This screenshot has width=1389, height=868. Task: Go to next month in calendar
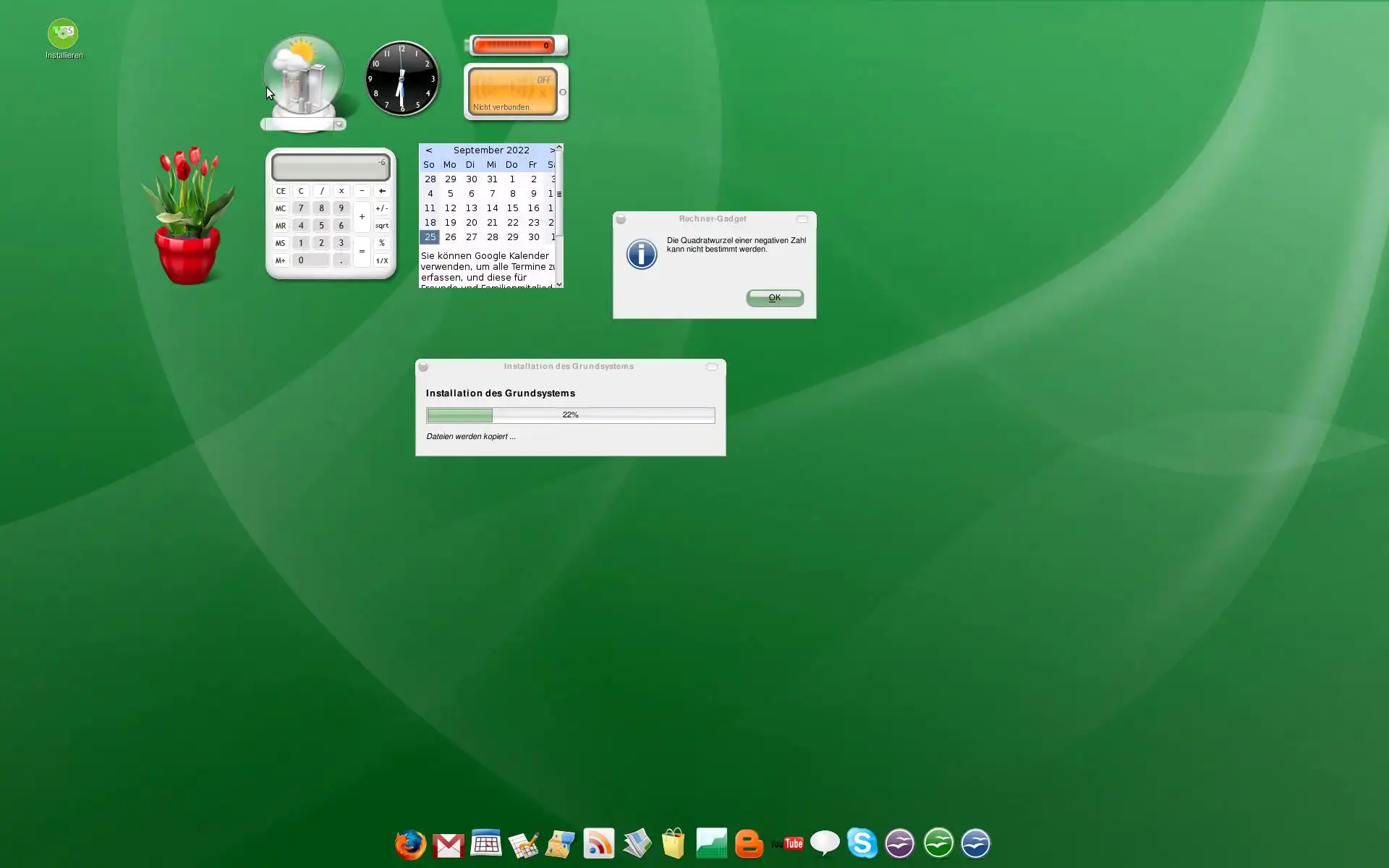(552, 150)
